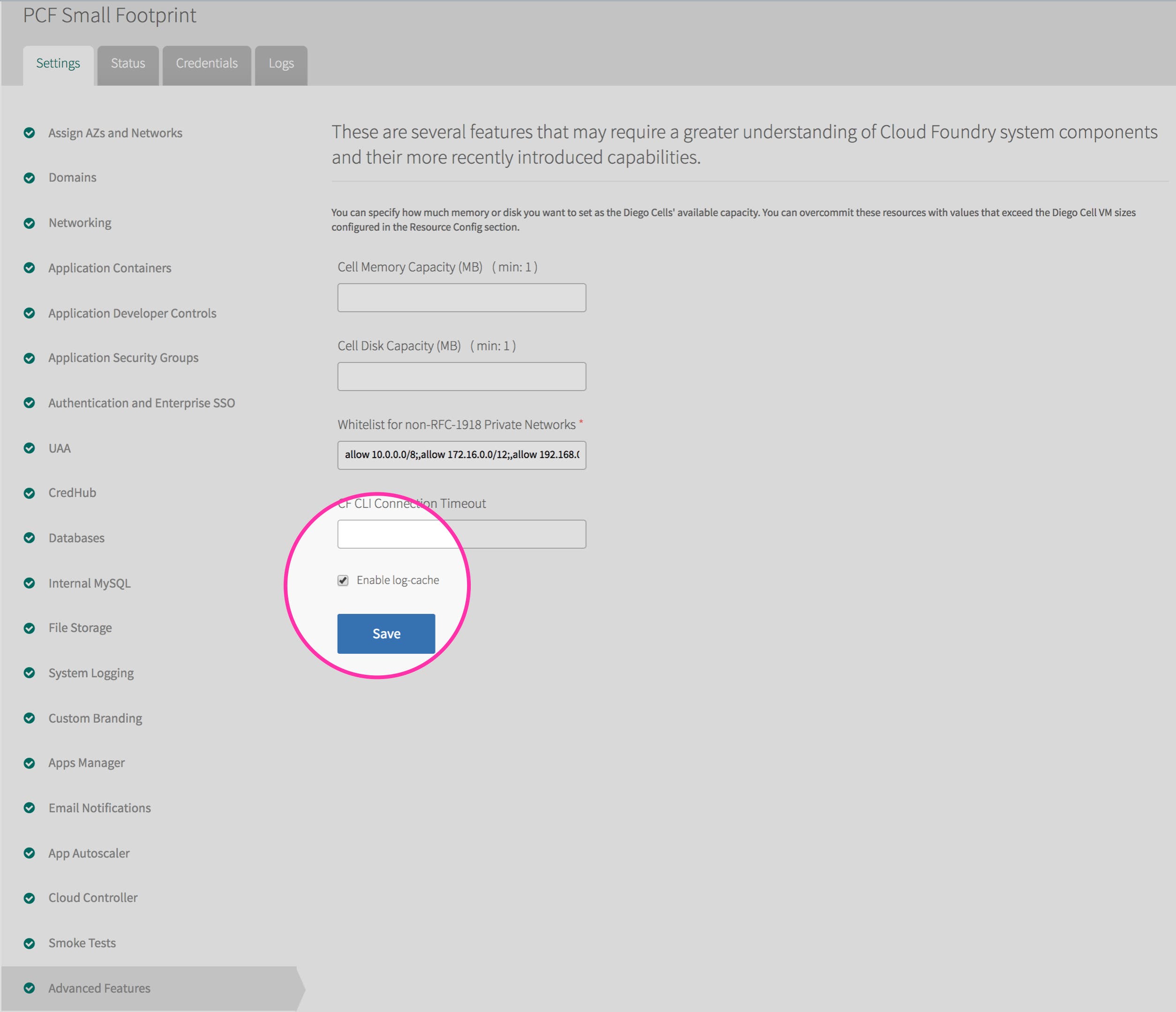Open the Cloud Controller settings page
This screenshot has width=1176, height=1012.
(x=92, y=898)
